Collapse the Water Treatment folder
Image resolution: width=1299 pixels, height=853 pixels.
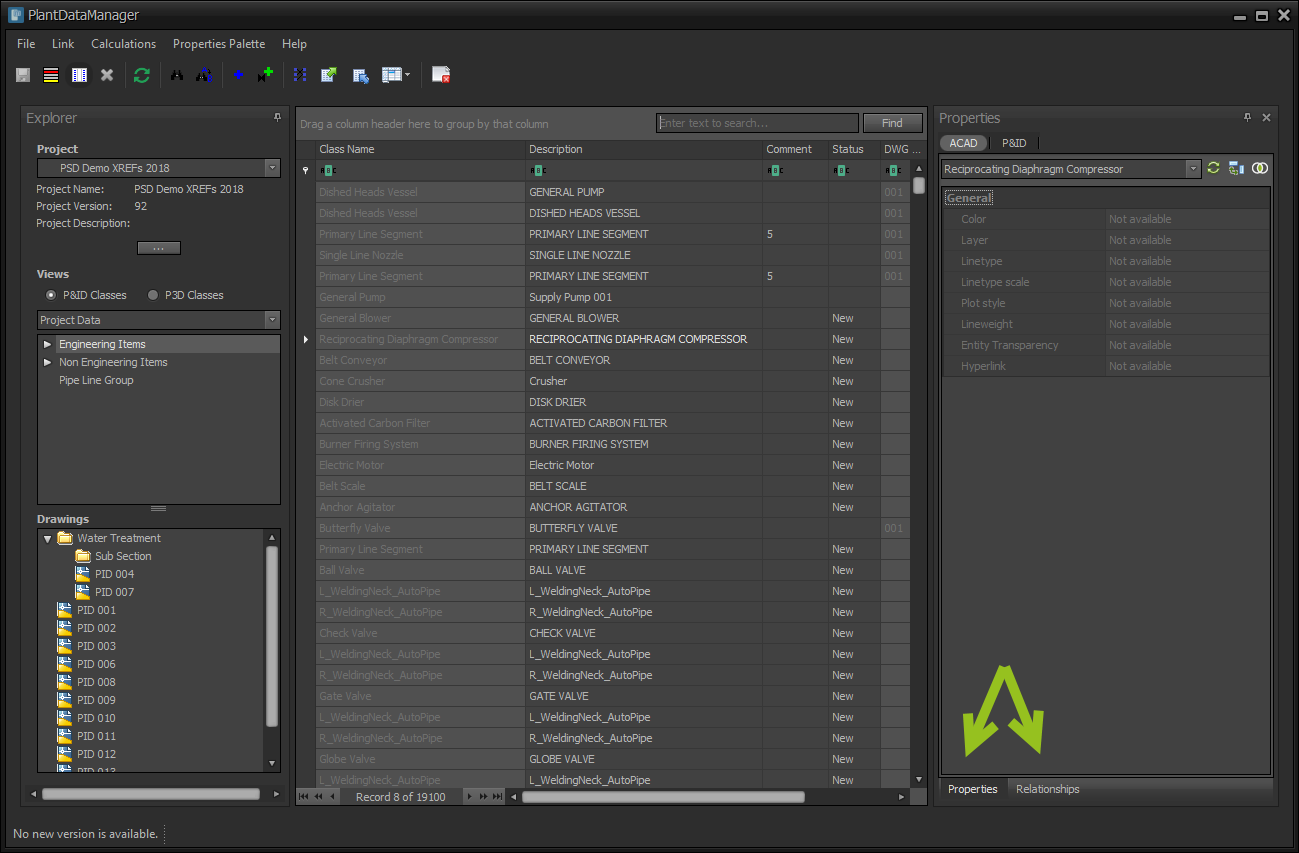[x=47, y=538]
